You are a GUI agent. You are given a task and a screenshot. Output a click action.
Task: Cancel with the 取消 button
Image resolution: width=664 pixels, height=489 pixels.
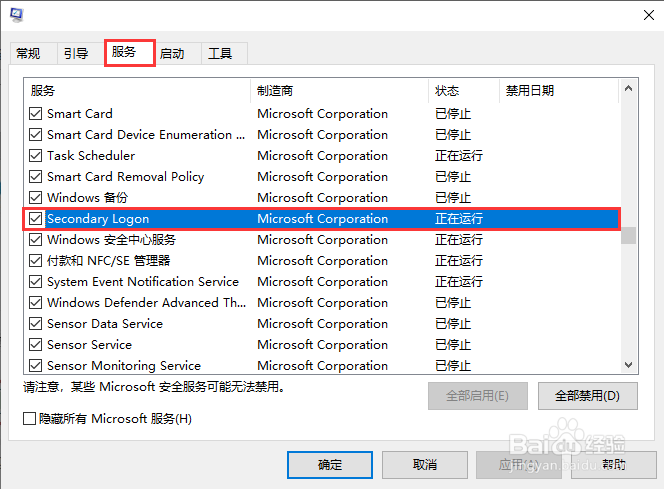click(425, 465)
